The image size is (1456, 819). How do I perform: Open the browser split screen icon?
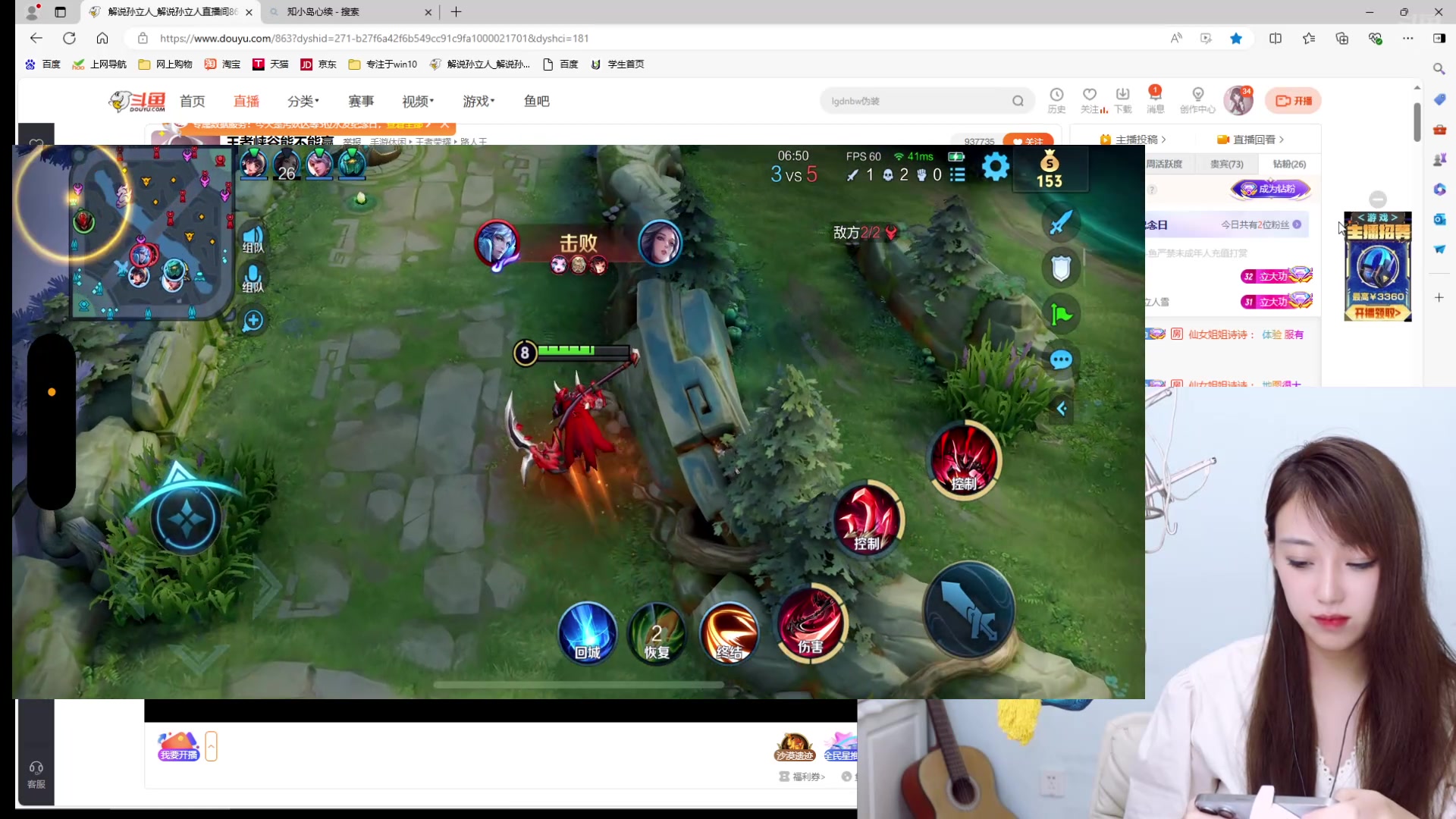point(1276,38)
